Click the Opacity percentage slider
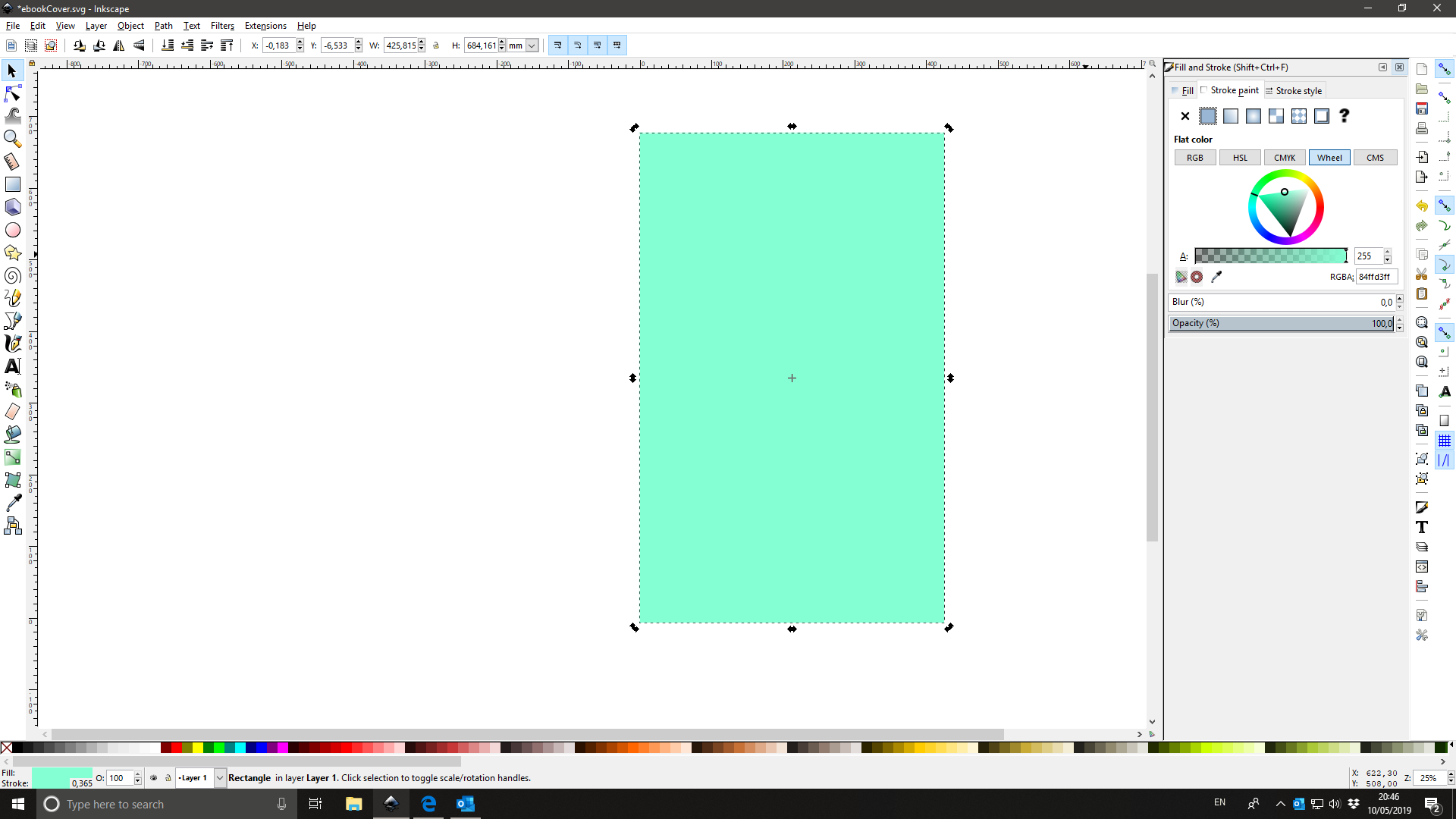Image resolution: width=1456 pixels, height=819 pixels. [x=1282, y=323]
